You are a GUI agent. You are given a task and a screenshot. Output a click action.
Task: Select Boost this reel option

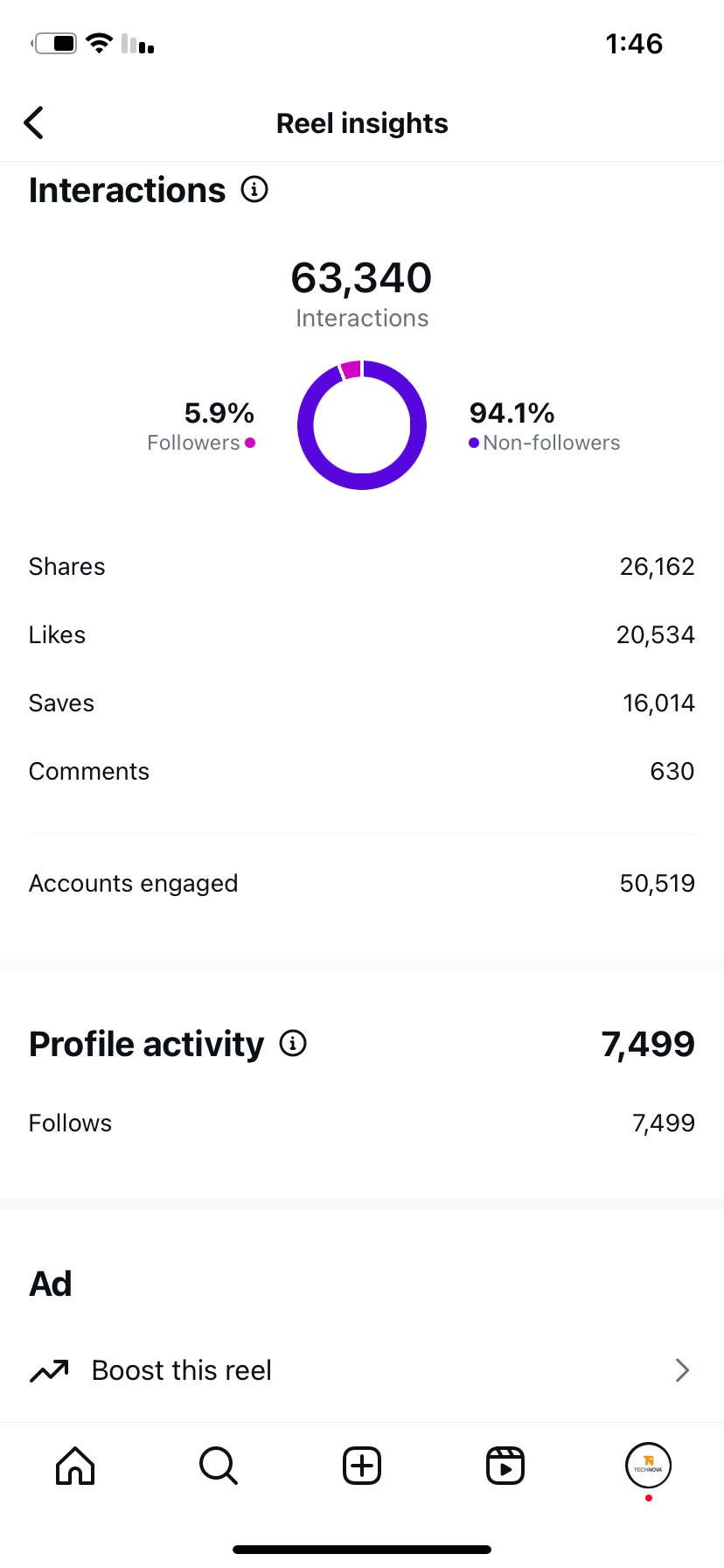click(362, 1370)
